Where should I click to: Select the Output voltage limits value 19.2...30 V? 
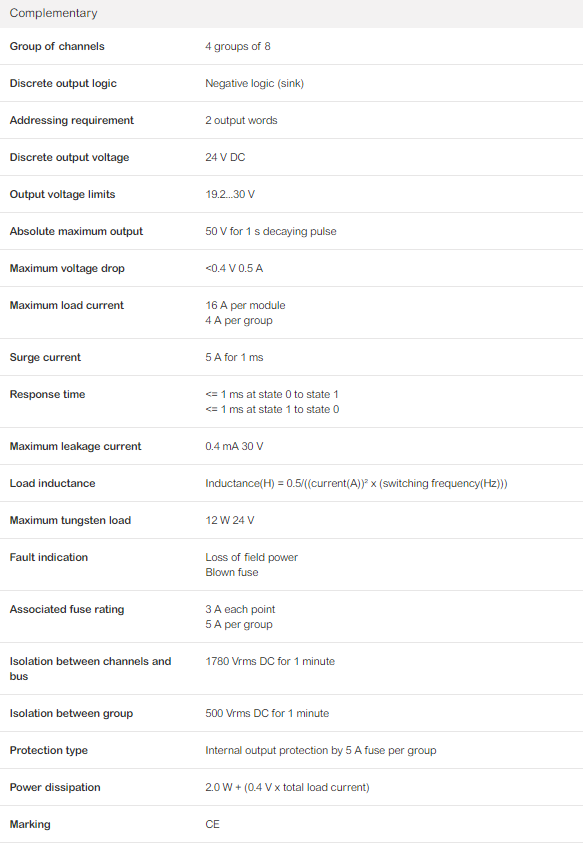[x=230, y=194]
